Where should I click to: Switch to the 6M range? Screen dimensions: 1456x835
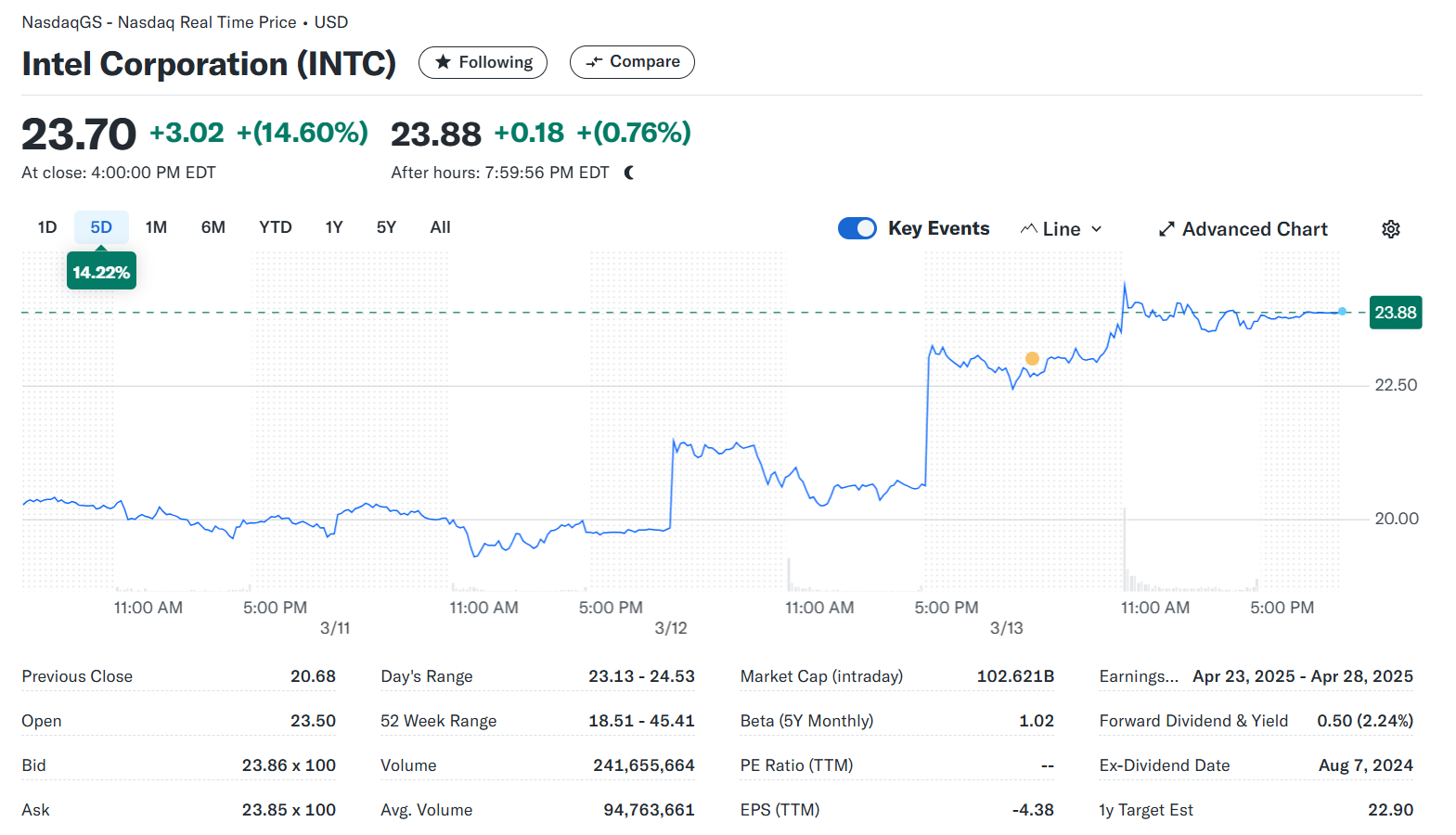tap(213, 227)
